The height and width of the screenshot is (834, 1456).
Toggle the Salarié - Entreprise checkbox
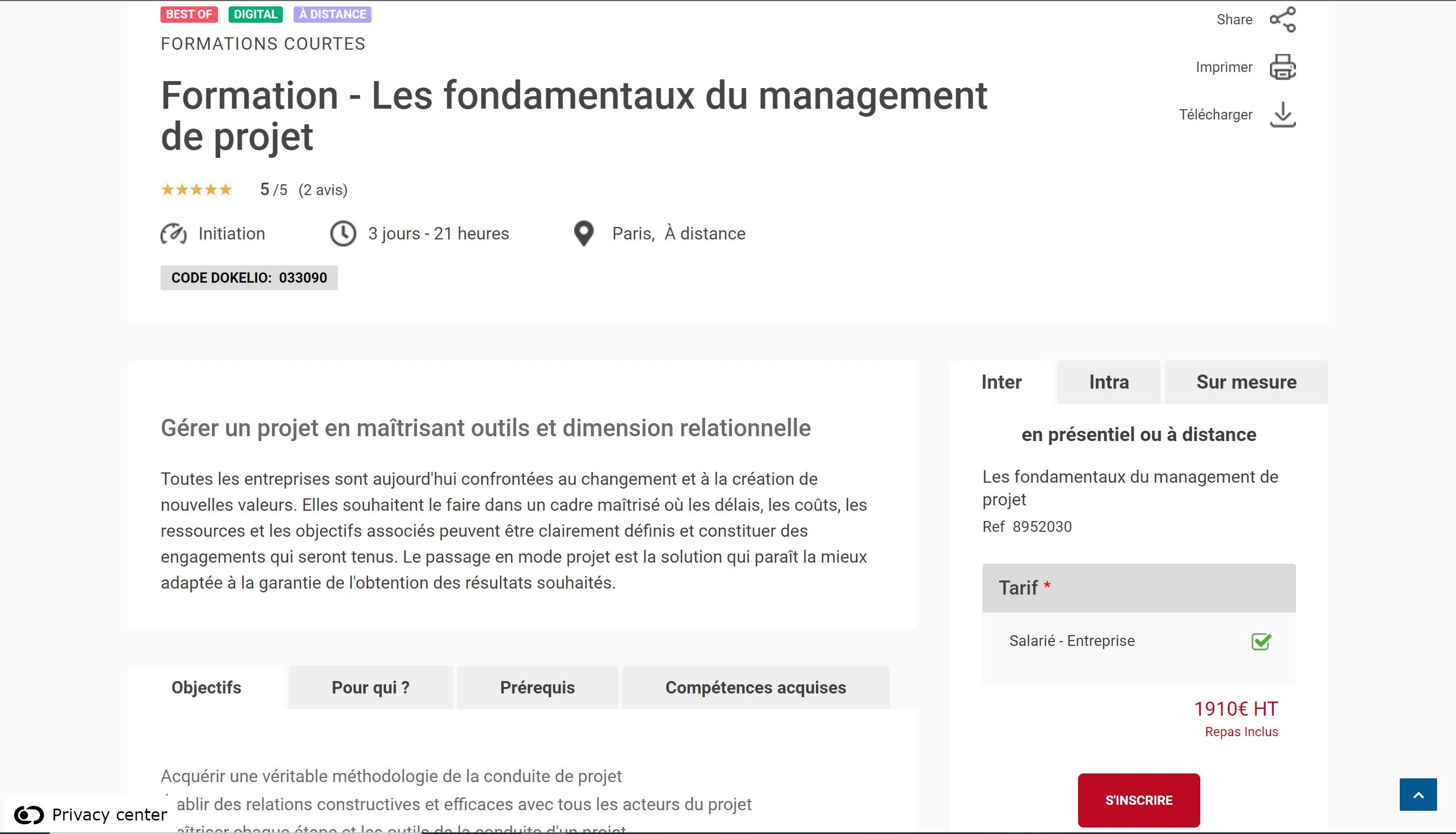(x=1261, y=641)
